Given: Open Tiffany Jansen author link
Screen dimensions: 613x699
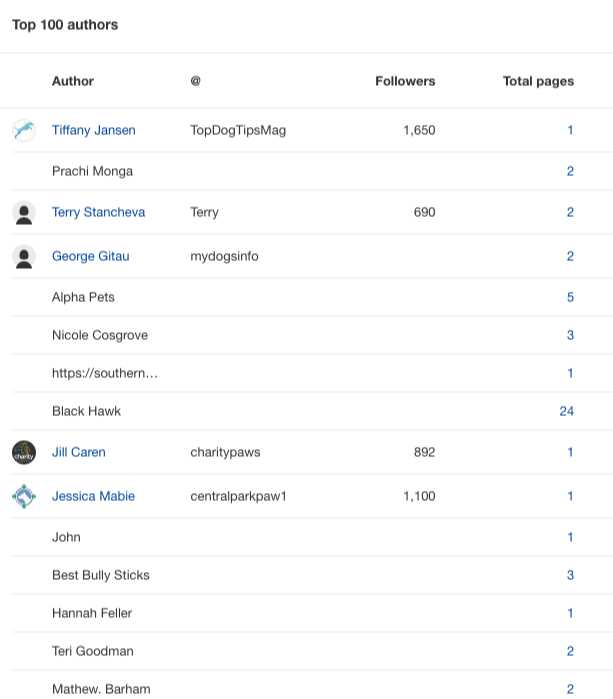Looking at the screenshot, I should tap(94, 130).
